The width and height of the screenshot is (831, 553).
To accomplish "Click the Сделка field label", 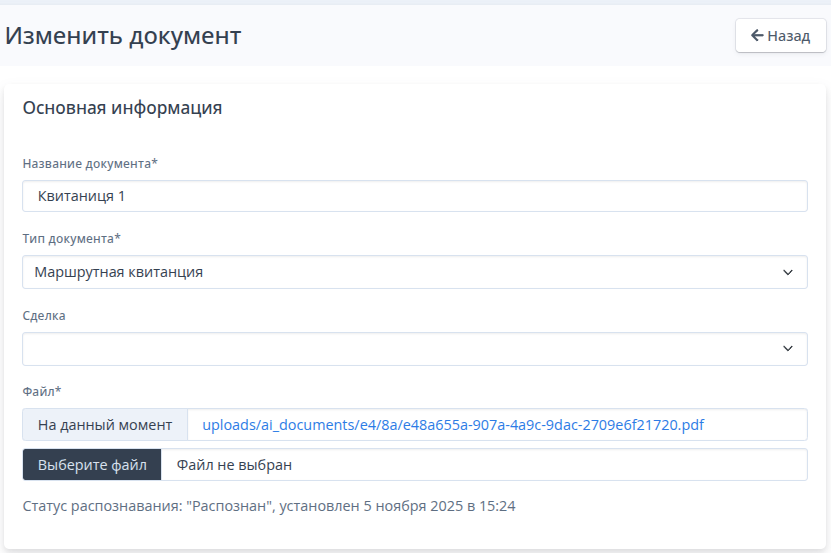I will tap(44, 315).
